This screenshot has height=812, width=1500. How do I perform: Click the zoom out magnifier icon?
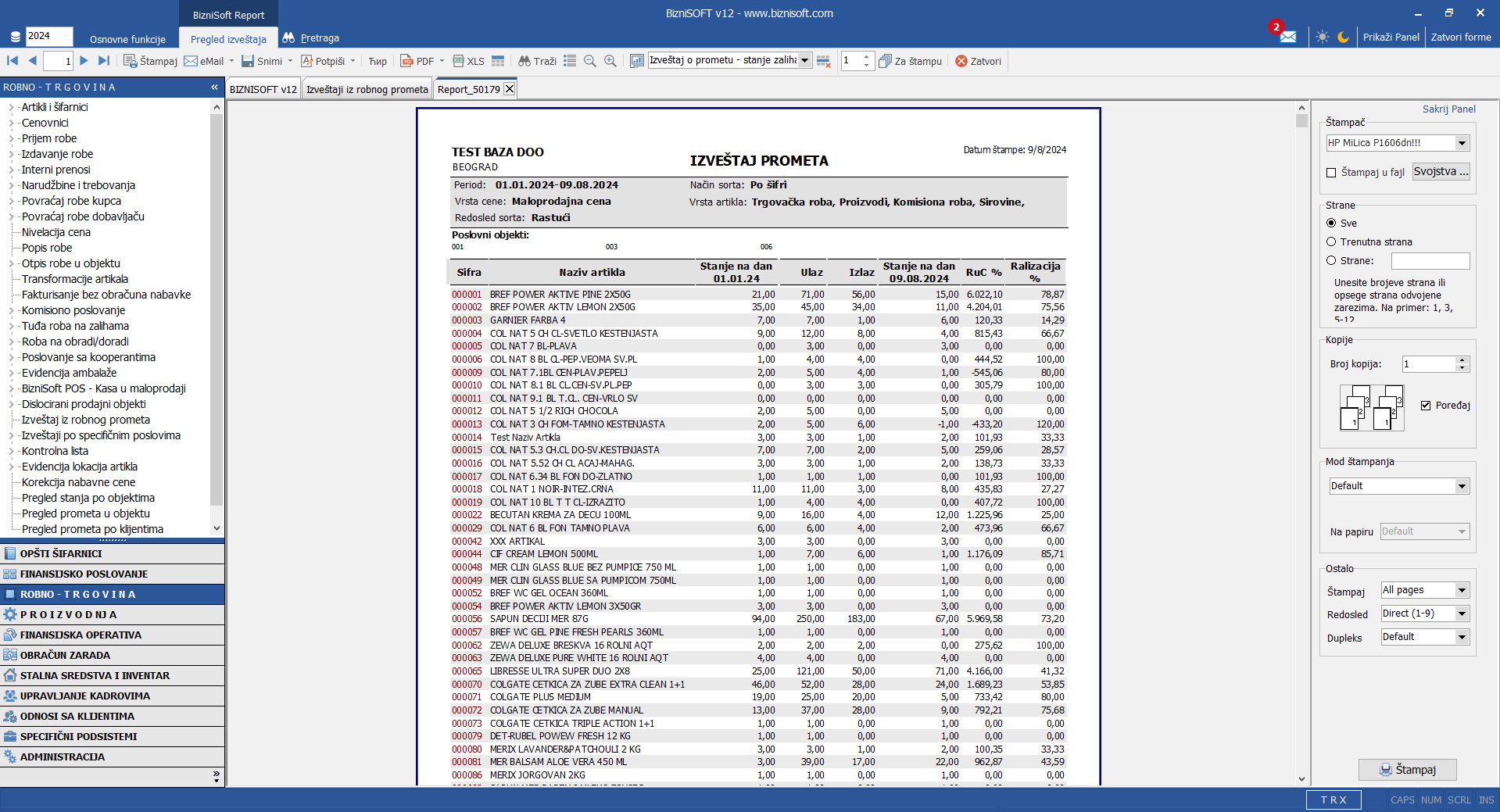[590, 61]
